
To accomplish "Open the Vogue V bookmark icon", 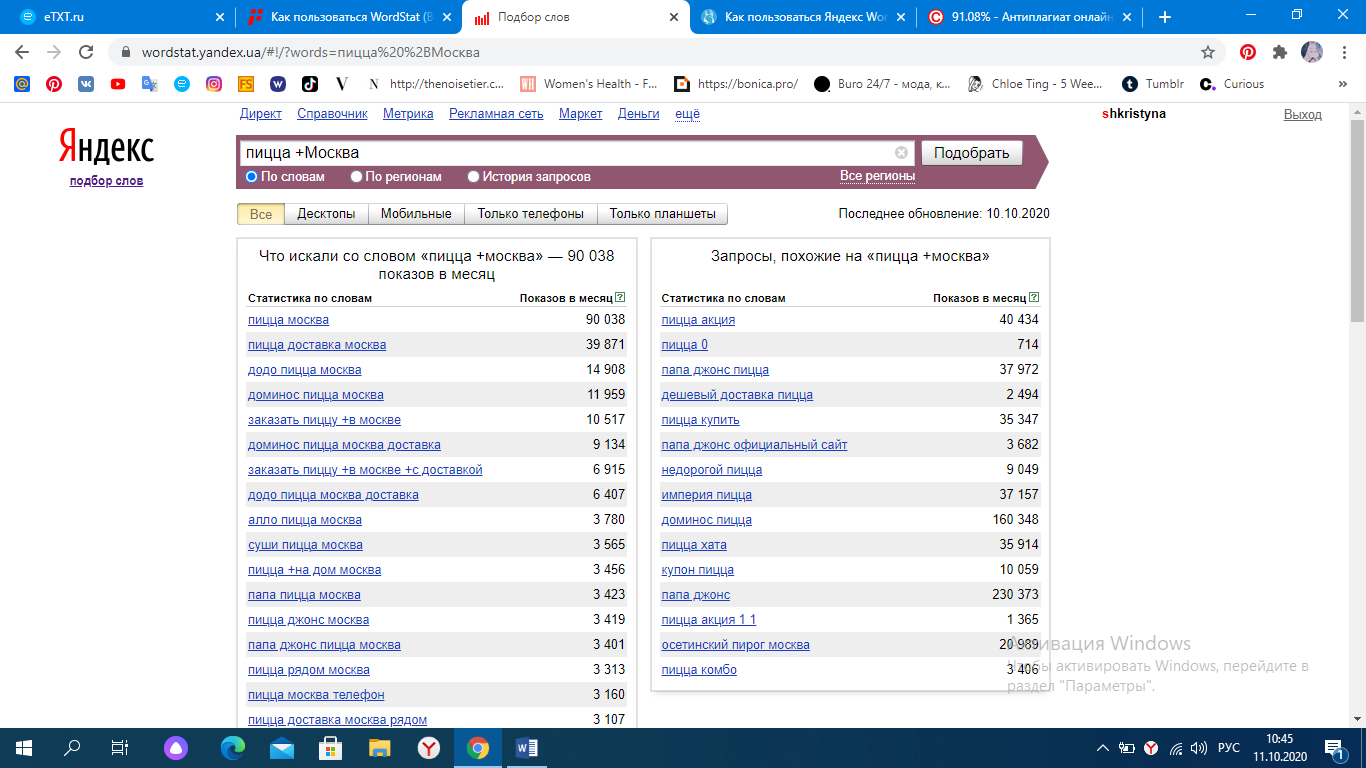I will [x=342, y=84].
